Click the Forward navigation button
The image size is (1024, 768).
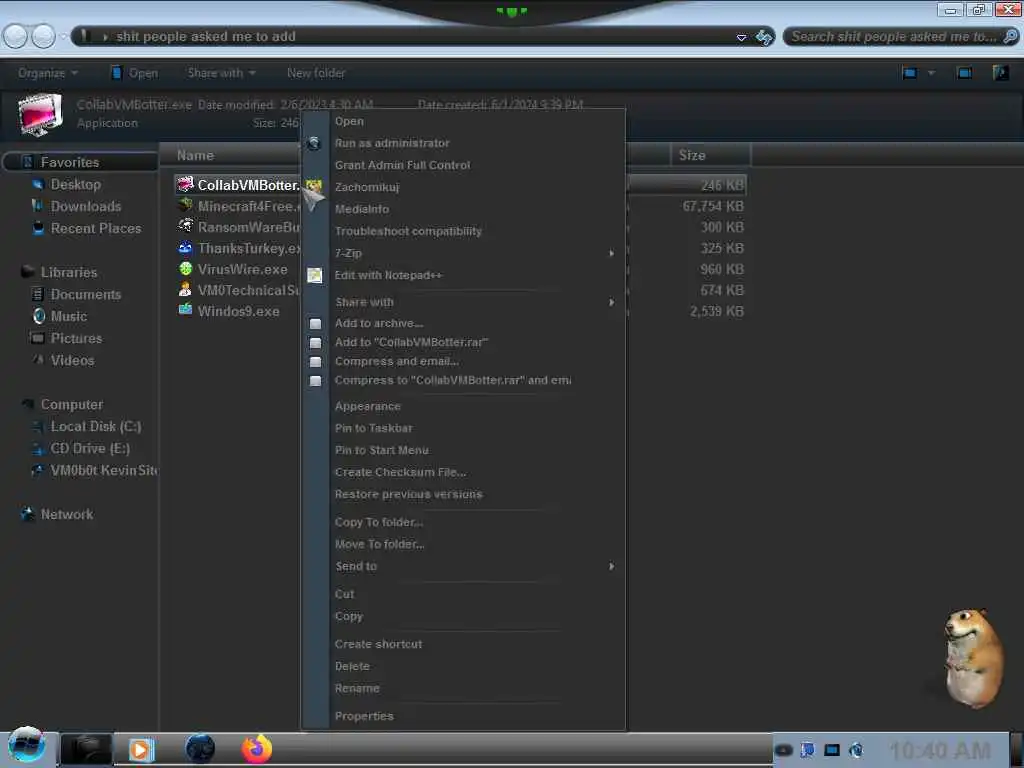coord(44,37)
